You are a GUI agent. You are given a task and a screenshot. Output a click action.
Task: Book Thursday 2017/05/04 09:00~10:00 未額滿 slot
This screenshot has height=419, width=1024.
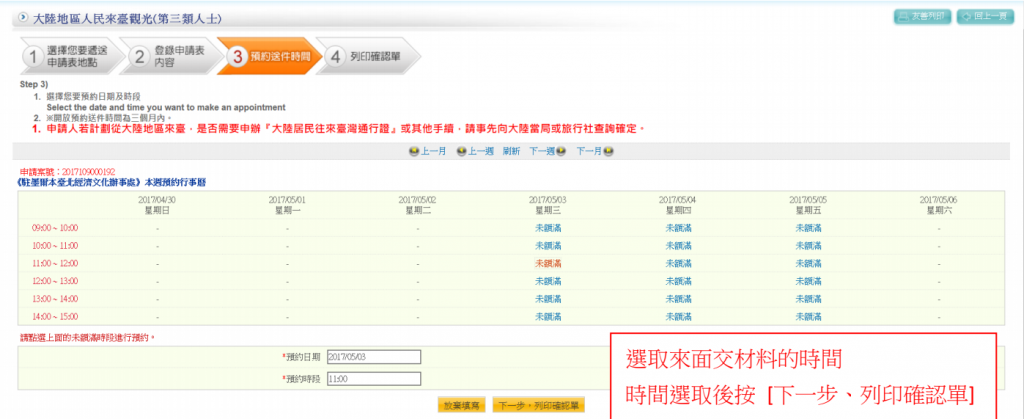tap(678, 228)
